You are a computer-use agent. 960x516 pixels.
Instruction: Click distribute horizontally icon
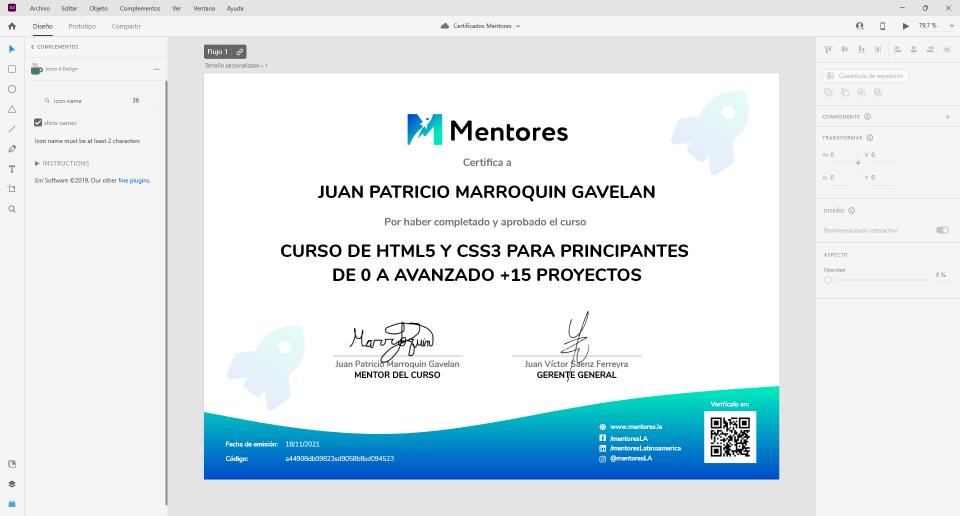947,50
